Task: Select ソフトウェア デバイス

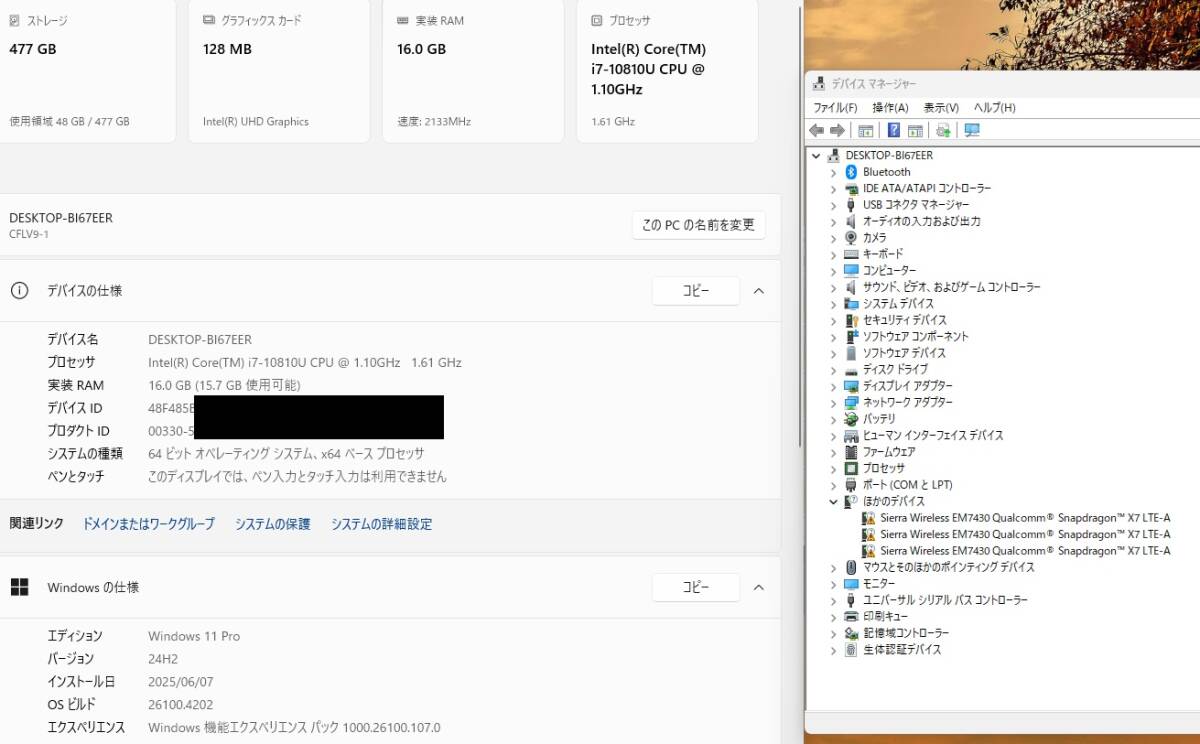Action: [x=904, y=353]
